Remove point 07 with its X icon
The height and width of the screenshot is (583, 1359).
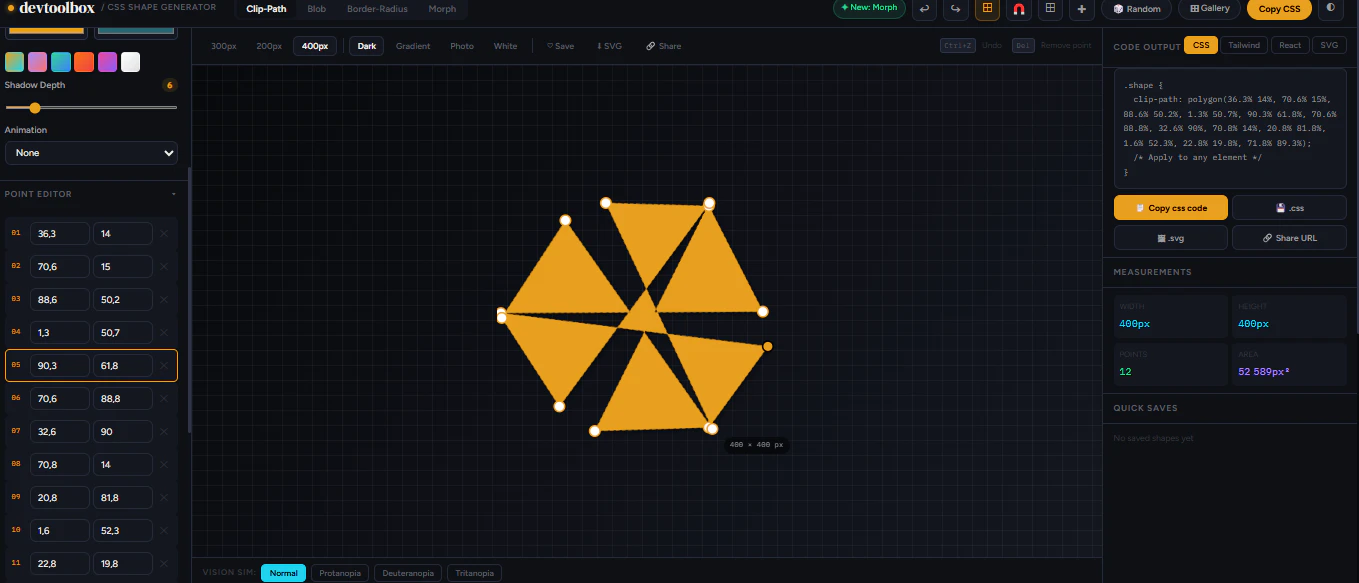[164, 432]
